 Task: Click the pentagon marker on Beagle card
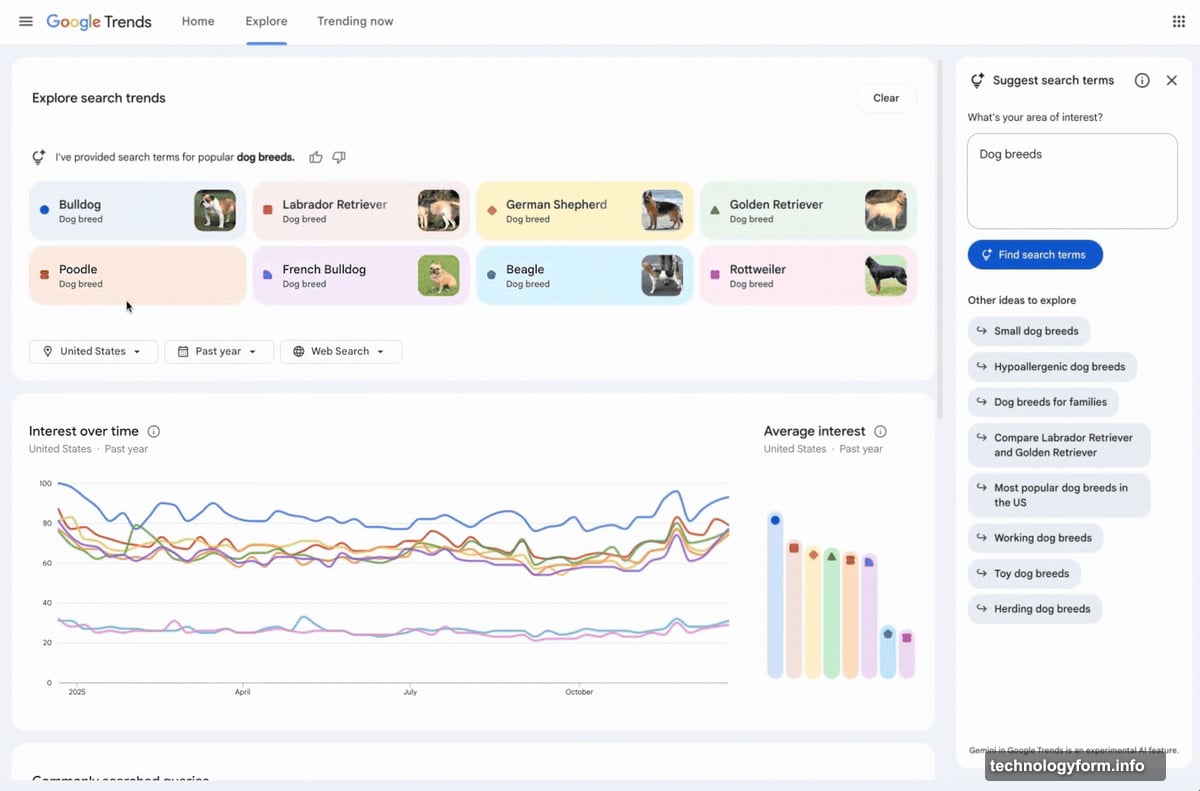(491, 275)
